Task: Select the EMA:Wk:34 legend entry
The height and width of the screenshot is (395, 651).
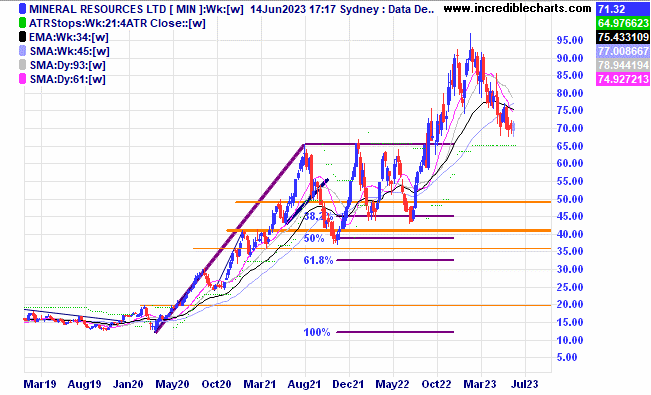Action: pos(69,37)
